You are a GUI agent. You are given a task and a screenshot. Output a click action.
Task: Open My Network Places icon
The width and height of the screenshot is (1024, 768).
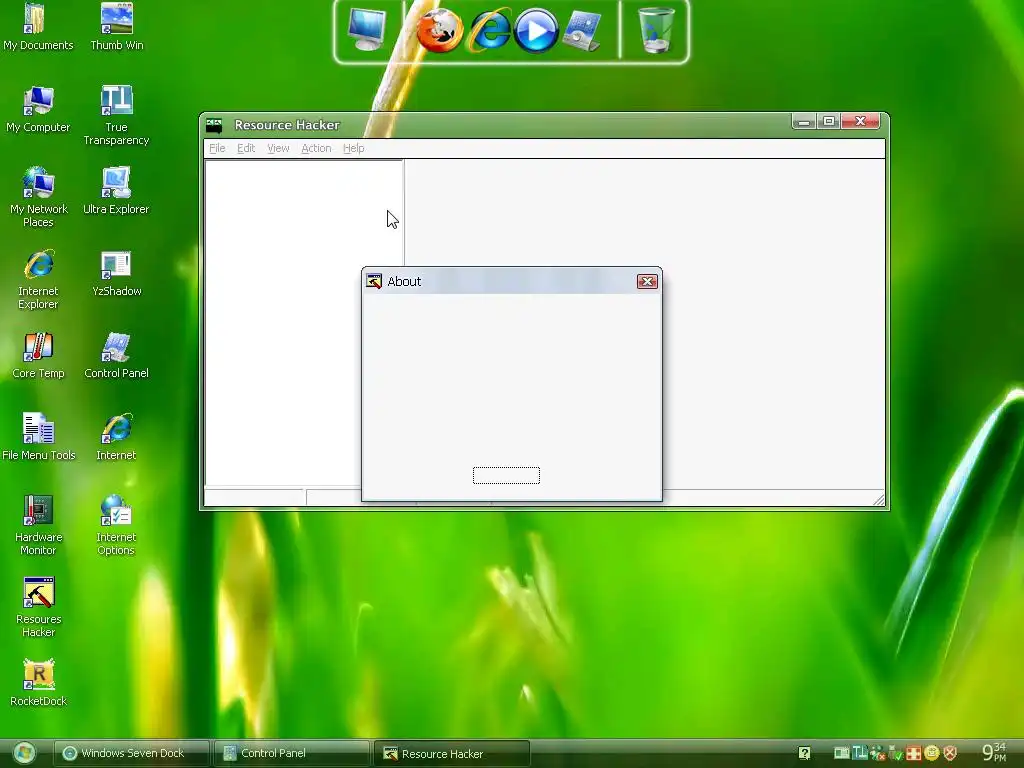point(38,197)
